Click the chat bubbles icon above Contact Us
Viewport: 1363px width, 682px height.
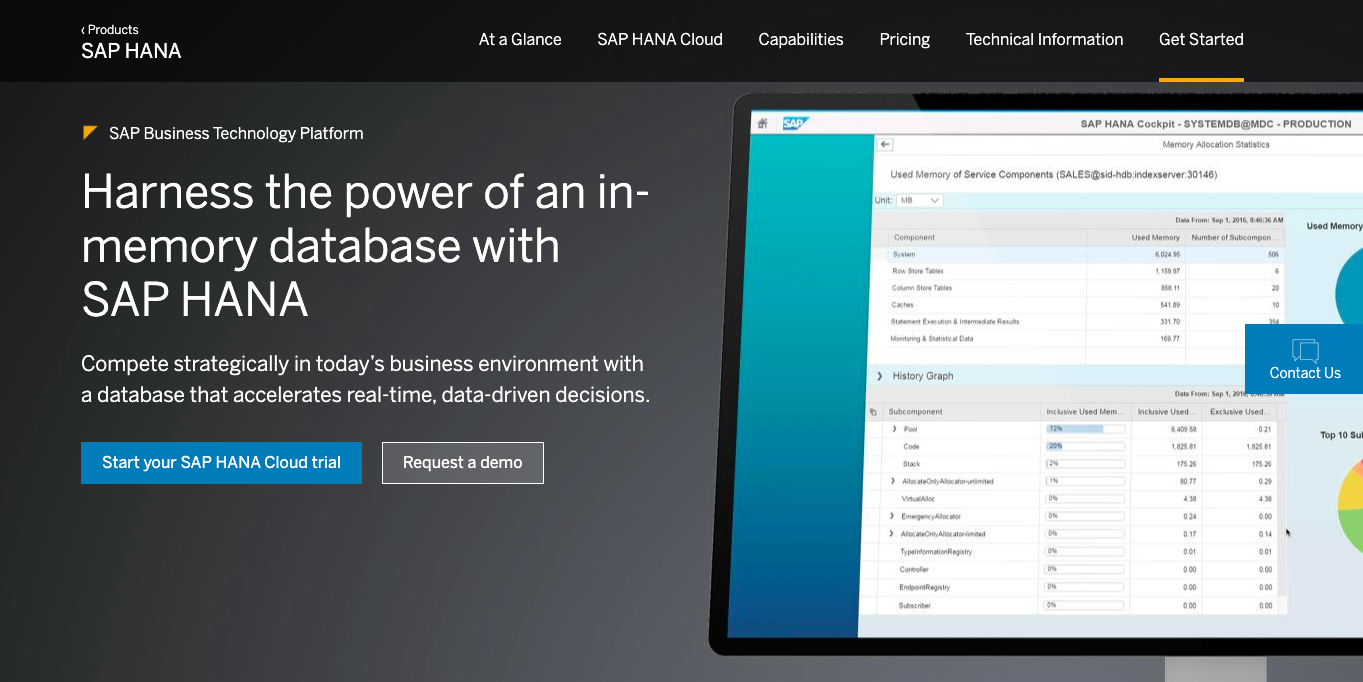(x=1305, y=350)
